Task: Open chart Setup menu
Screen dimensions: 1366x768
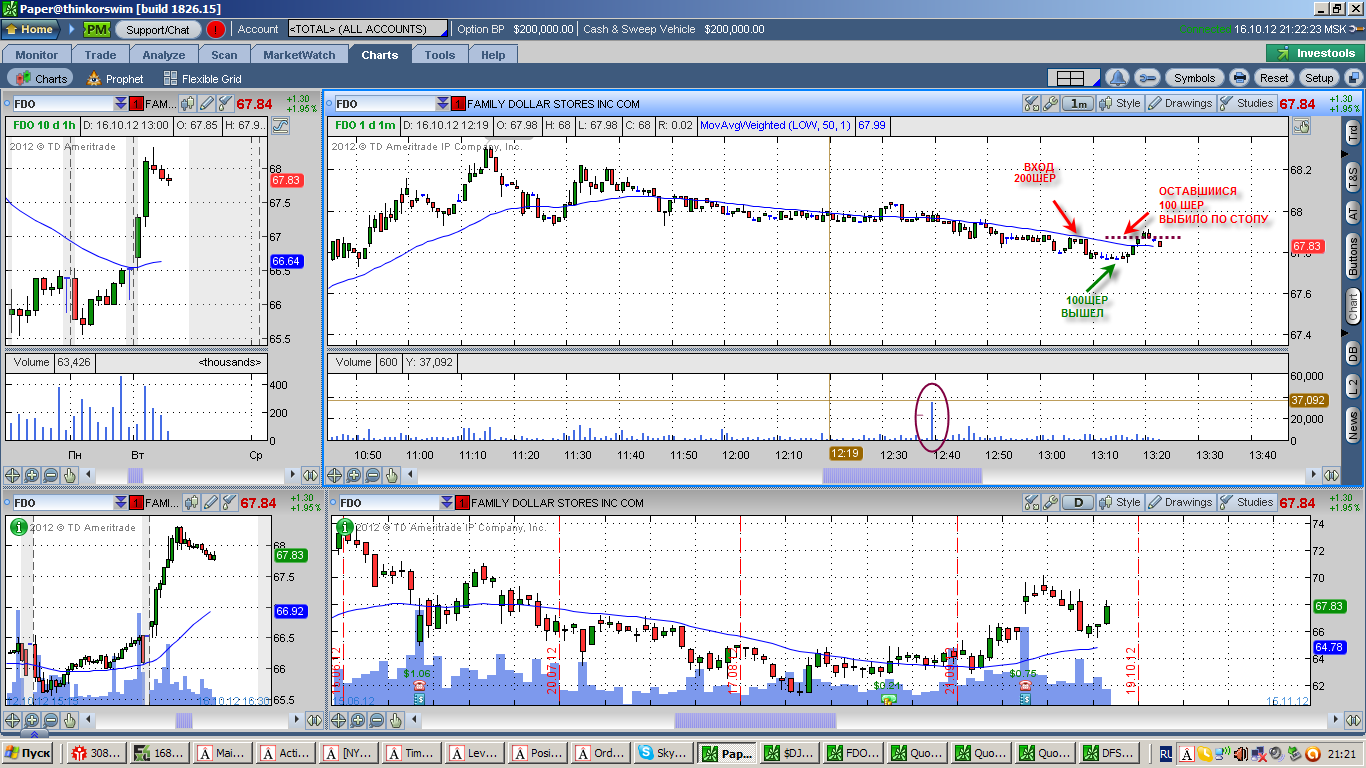Action: (1319, 78)
